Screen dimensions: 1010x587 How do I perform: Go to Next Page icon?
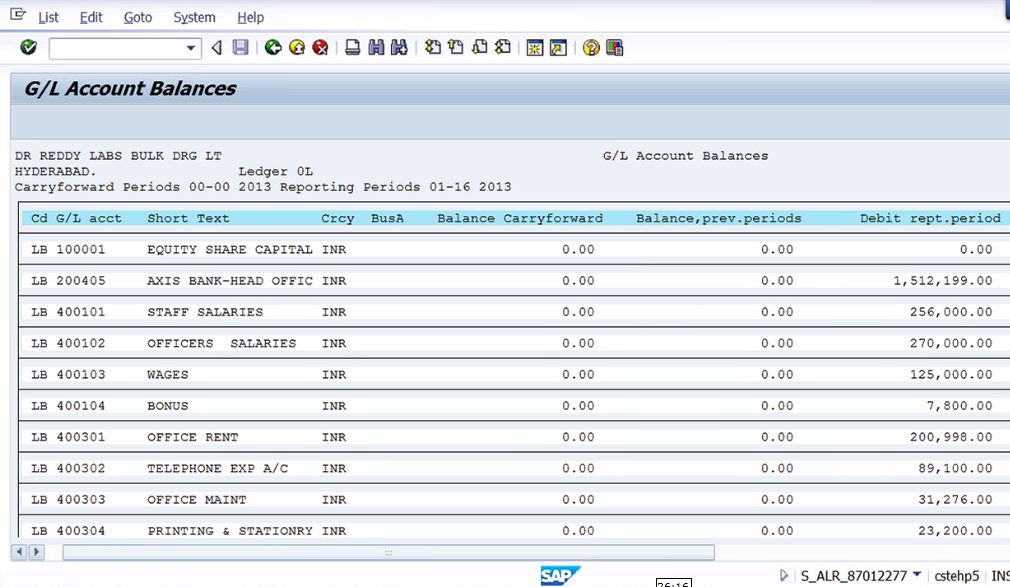point(479,48)
